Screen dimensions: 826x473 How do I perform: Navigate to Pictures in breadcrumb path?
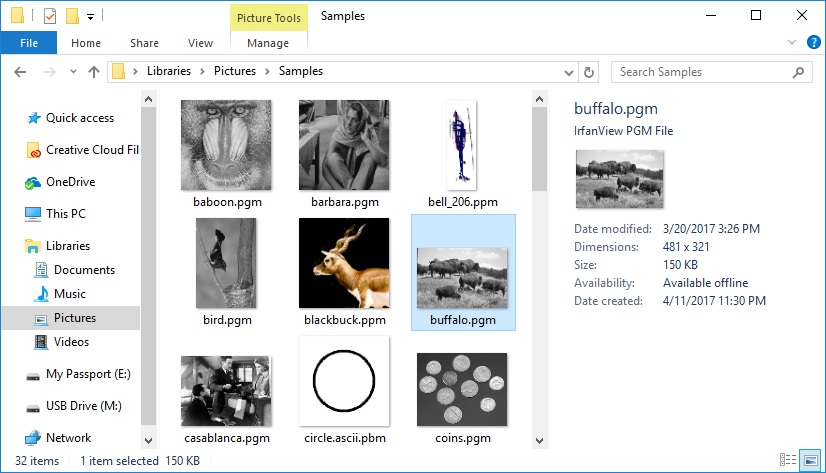[235, 71]
